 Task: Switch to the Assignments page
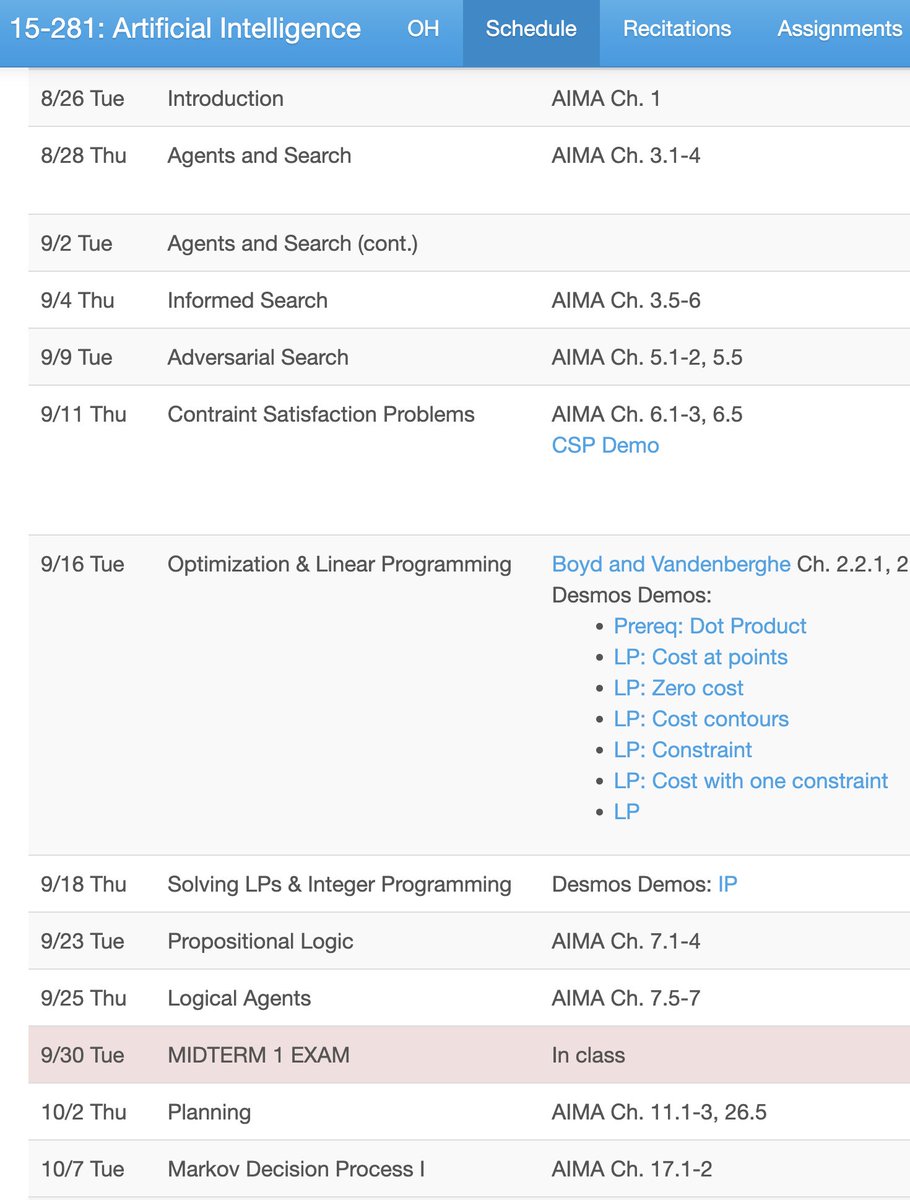click(x=840, y=29)
